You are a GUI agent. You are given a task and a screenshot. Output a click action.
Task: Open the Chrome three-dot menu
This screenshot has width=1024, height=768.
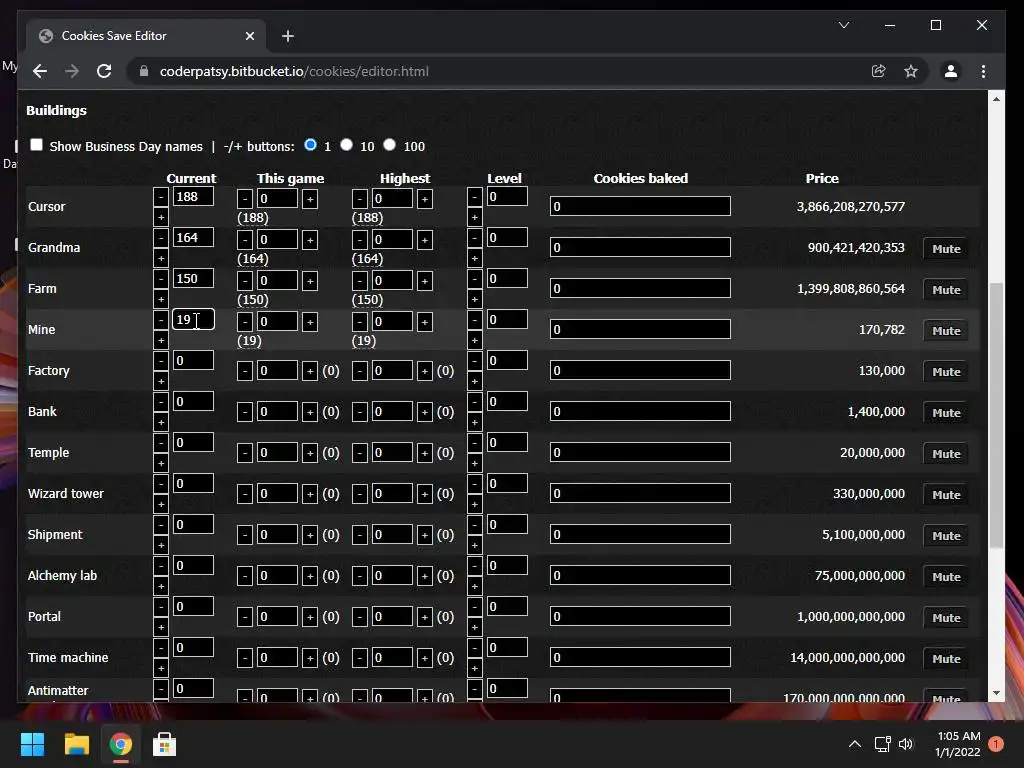(x=984, y=71)
